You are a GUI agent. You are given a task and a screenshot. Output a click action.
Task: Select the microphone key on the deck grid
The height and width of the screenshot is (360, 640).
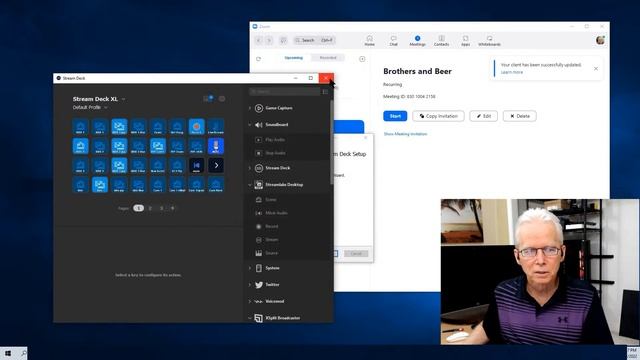point(216,146)
